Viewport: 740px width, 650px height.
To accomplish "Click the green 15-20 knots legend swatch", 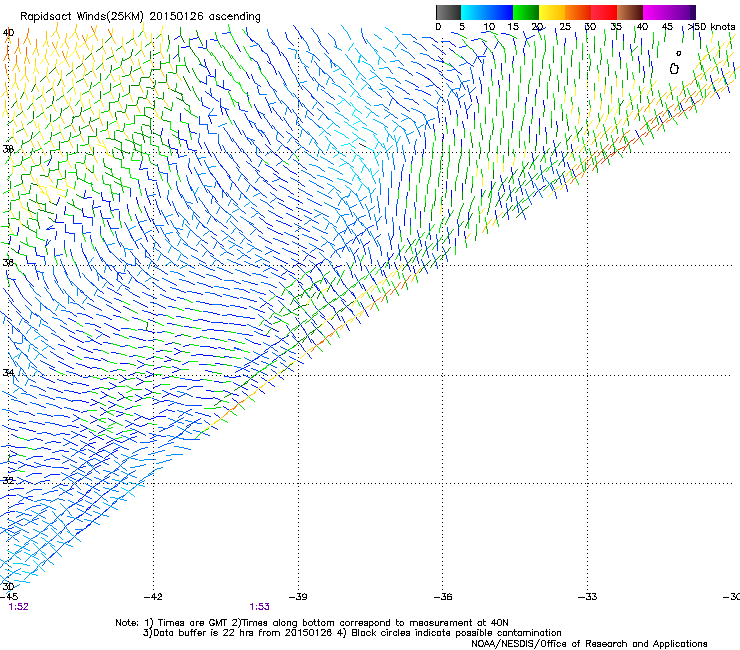I will coord(526,12).
